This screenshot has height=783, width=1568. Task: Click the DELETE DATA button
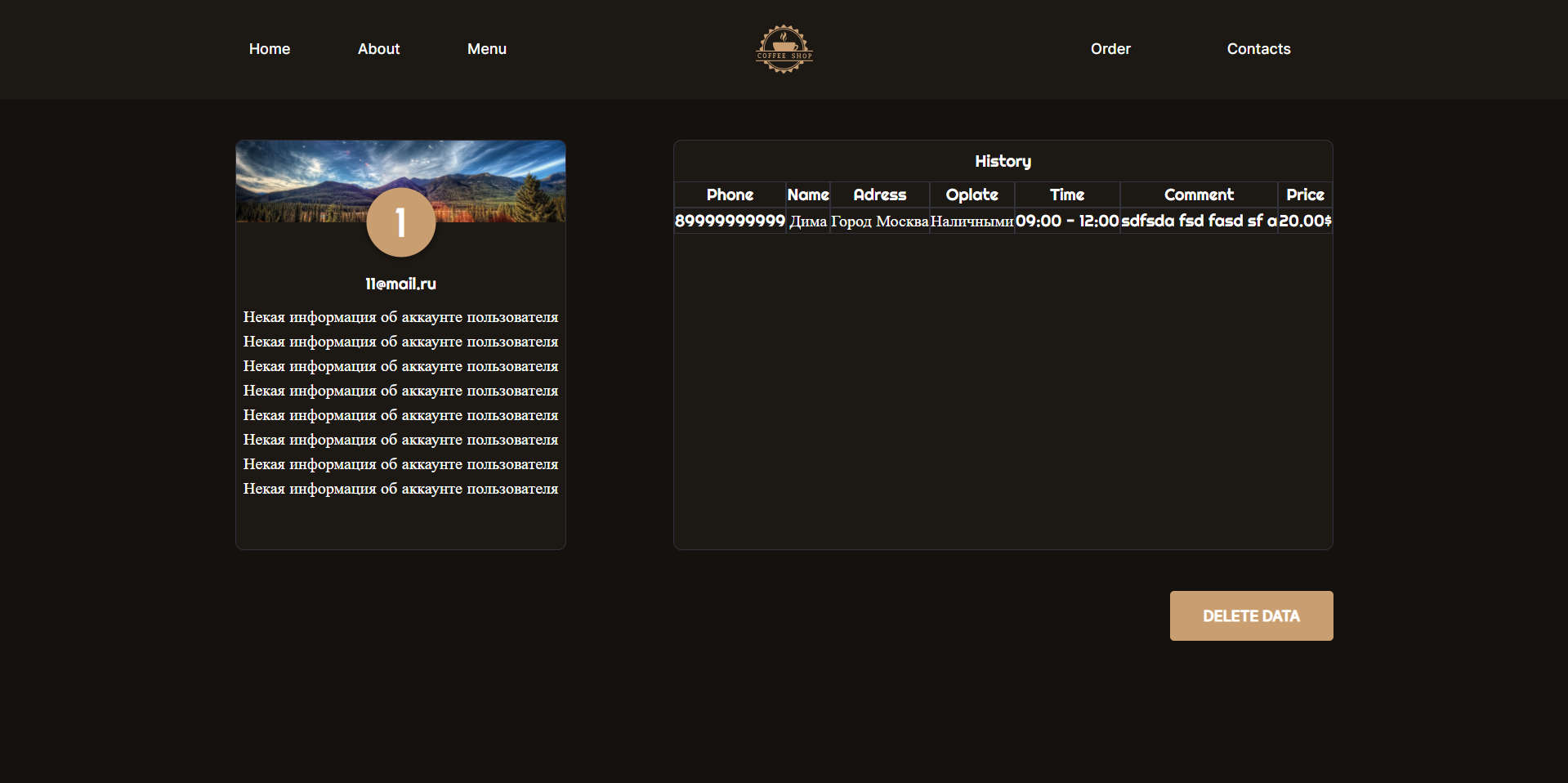[x=1251, y=615]
